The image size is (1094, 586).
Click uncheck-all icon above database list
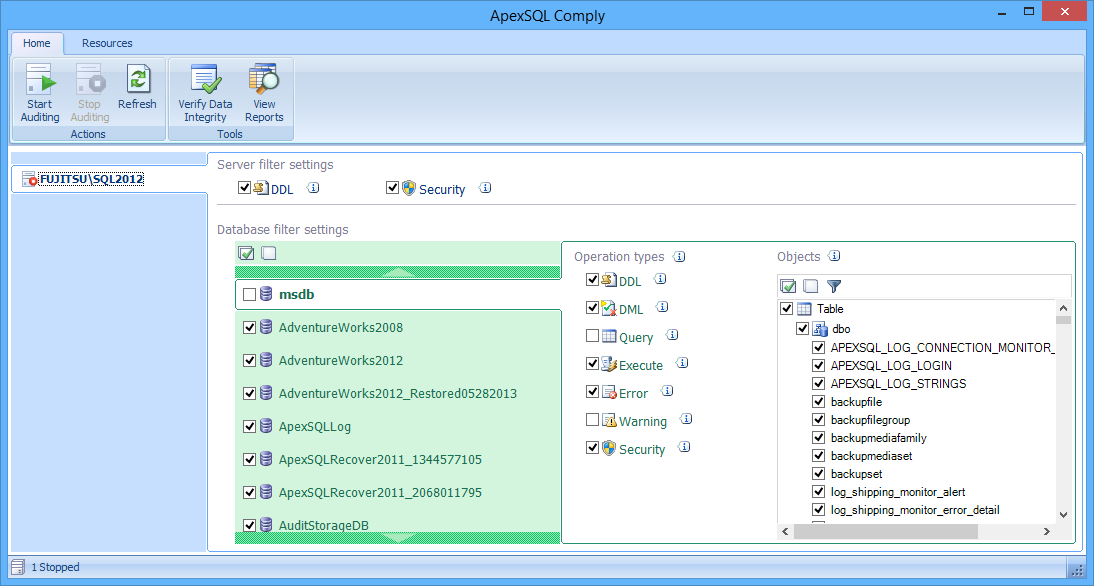[x=269, y=253]
